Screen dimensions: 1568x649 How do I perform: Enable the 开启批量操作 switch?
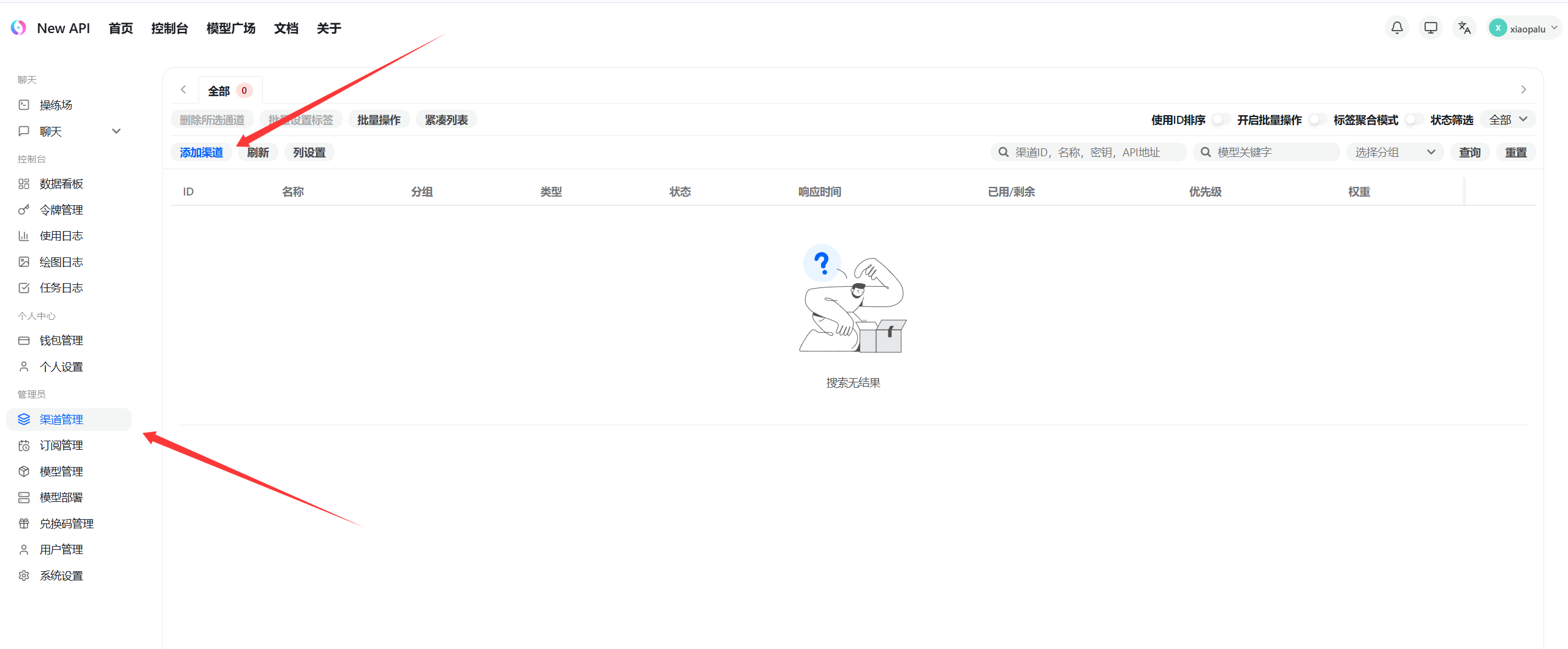(x=1316, y=120)
